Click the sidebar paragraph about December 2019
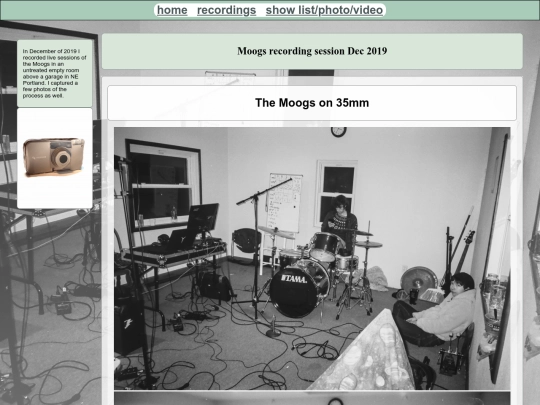 tap(54, 73)
